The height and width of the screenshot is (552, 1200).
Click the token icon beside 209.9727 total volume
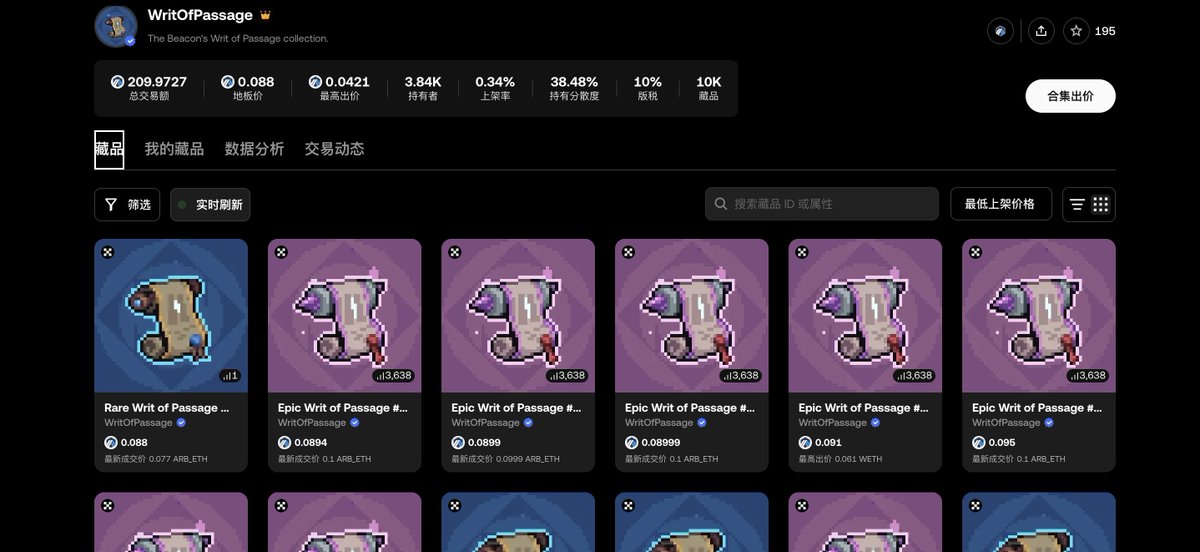[x=117, y=82]
